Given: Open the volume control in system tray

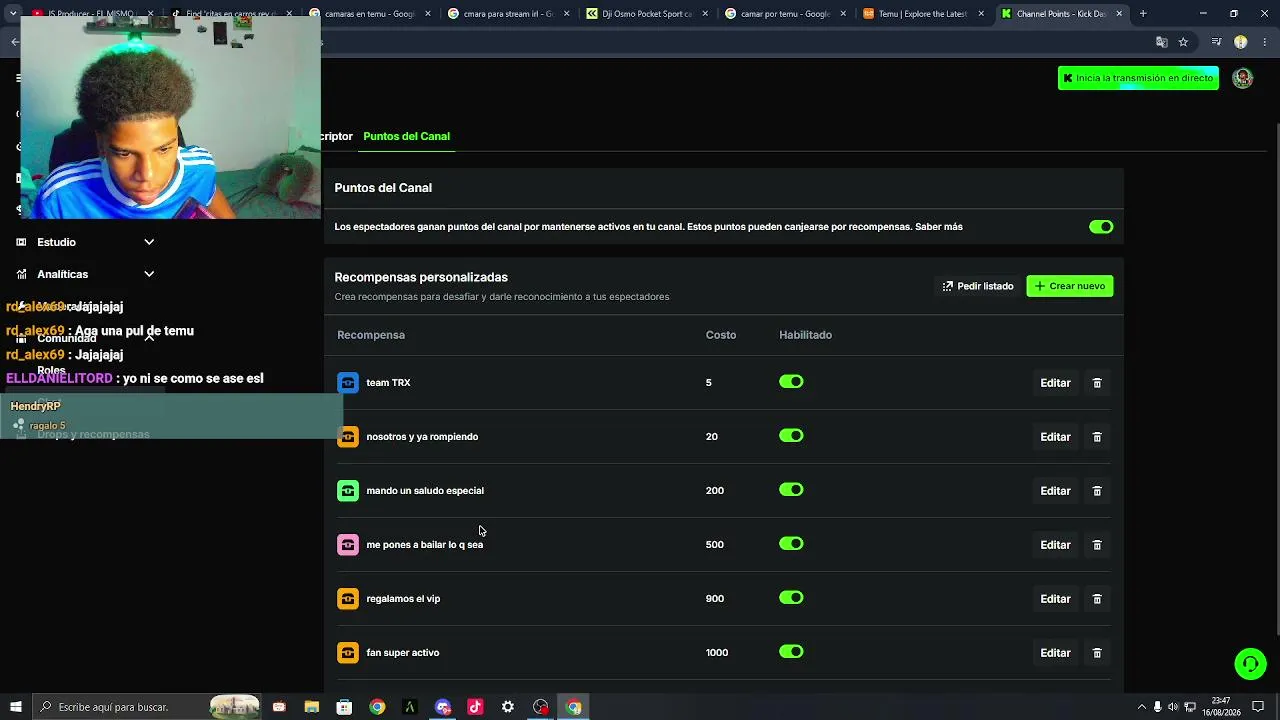Looking at the screenshot, I should tap(1173, 707).
